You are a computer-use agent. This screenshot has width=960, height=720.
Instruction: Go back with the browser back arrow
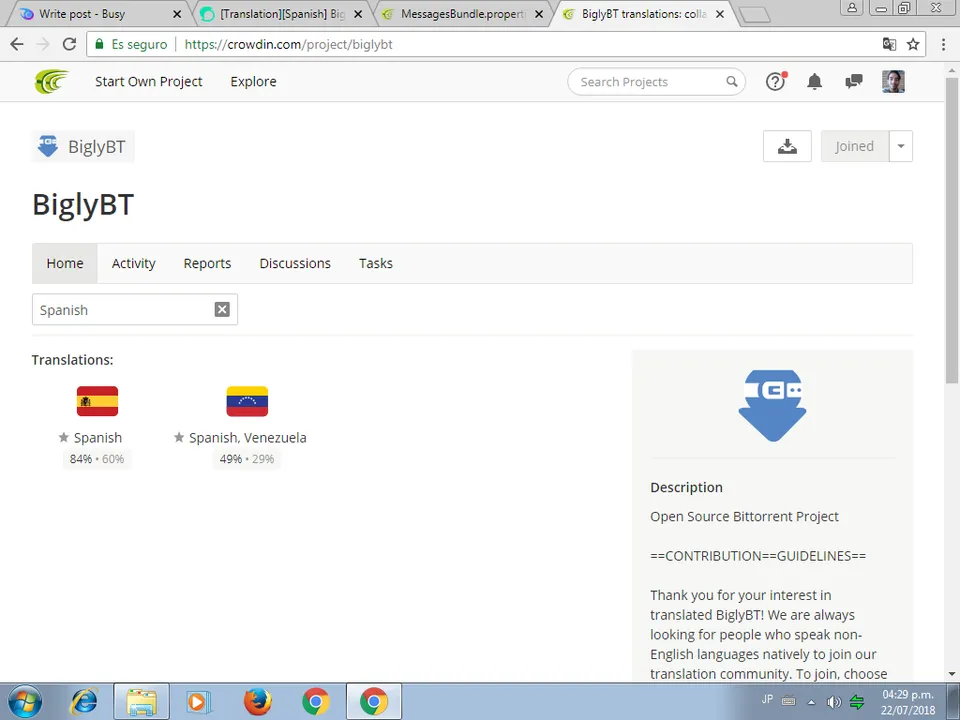point(17,44)
